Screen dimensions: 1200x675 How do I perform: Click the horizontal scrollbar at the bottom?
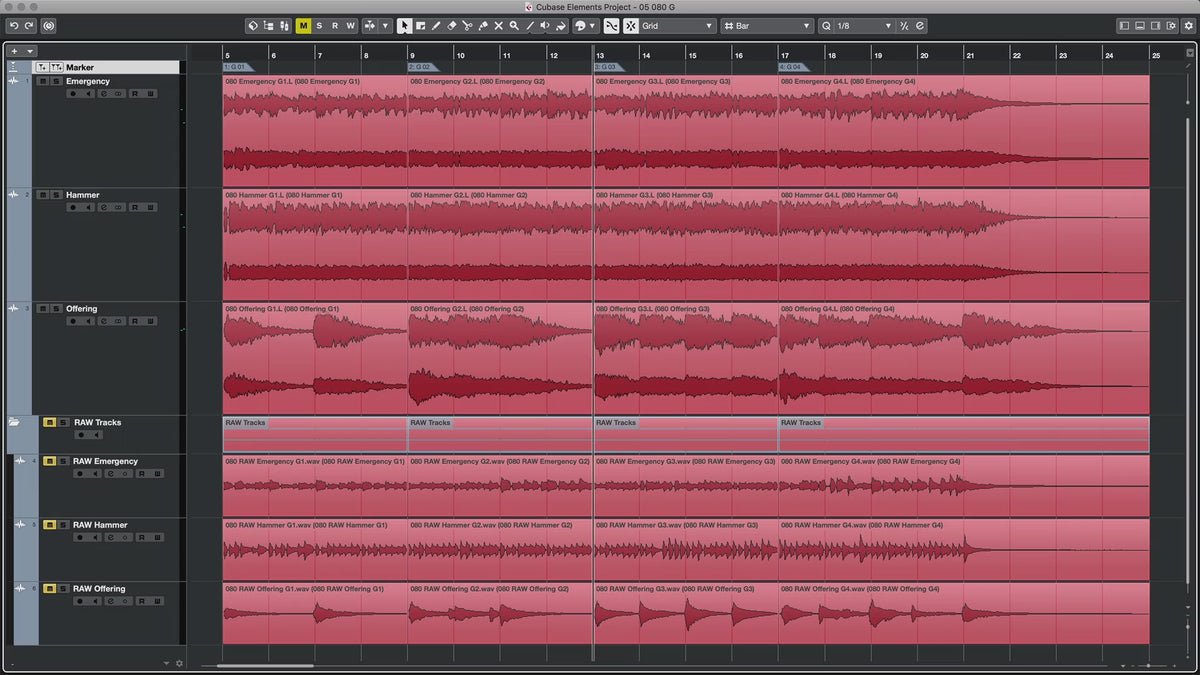[x=265, y=665]
